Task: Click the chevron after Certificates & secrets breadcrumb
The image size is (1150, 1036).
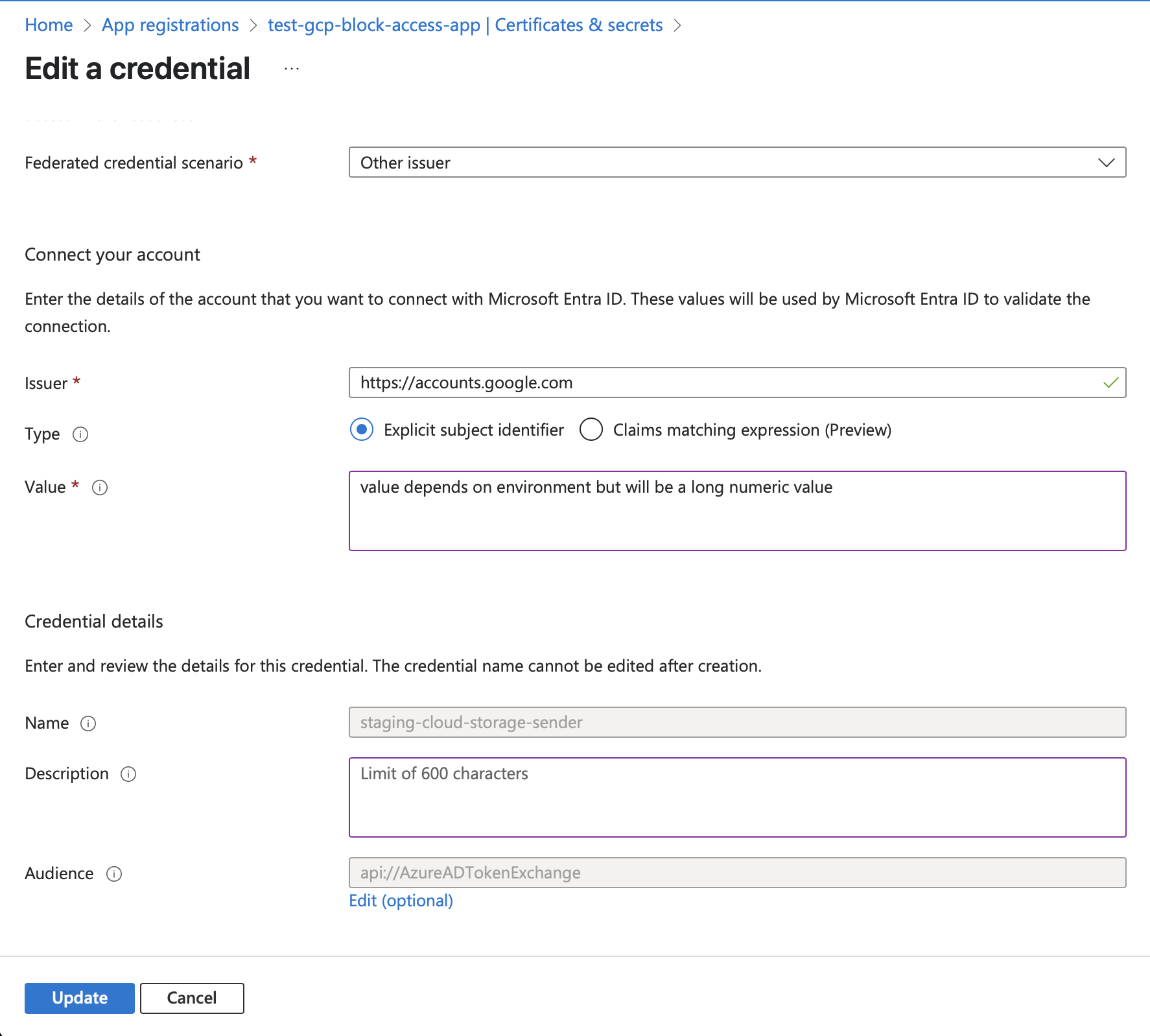Action: click(x=678, y=25)
